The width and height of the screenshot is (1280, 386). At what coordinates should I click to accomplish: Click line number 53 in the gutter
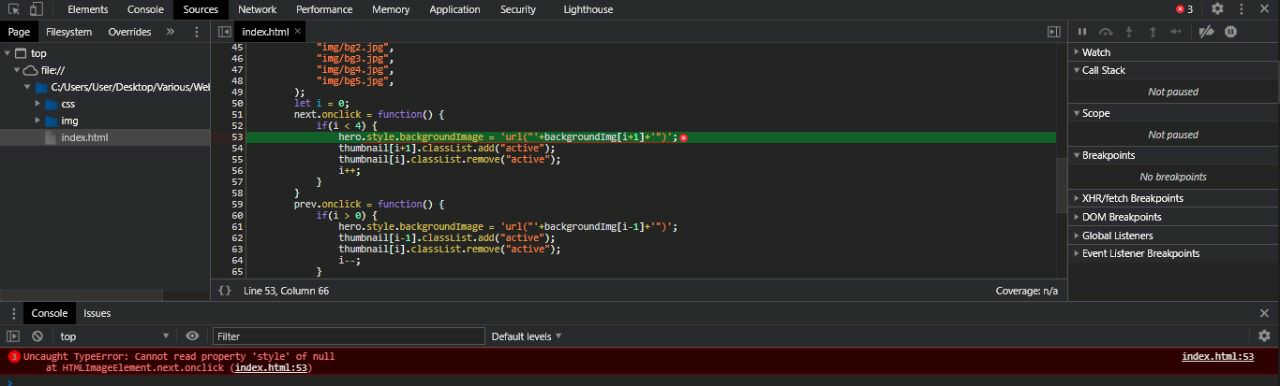(237, 137)
